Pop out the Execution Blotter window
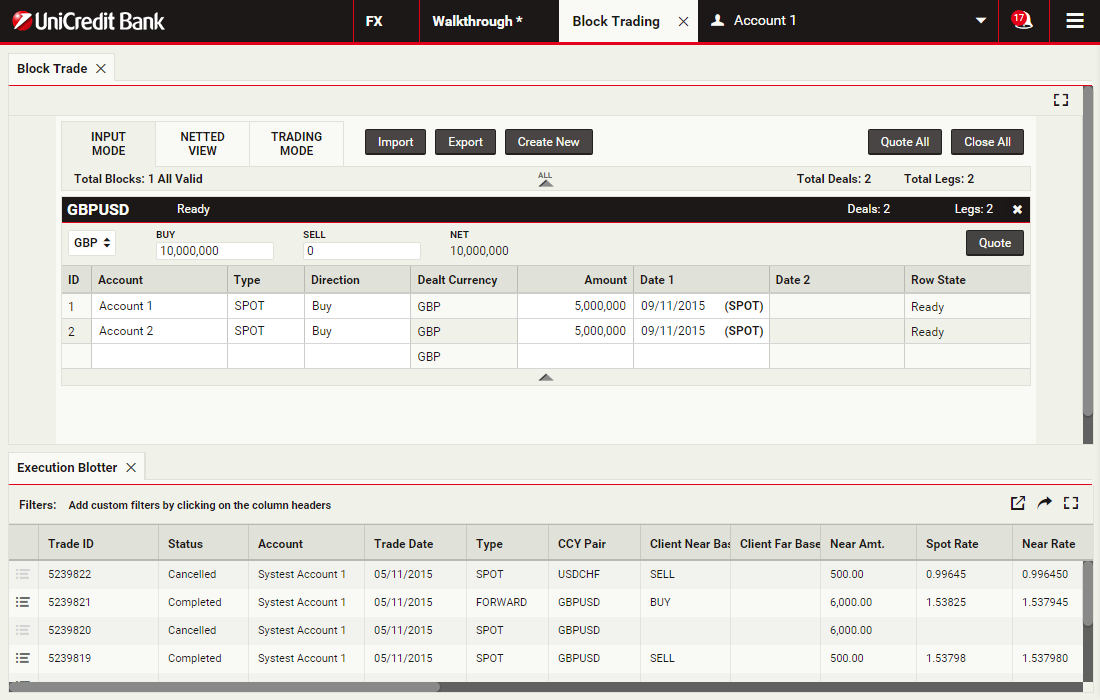 [1018, 503]
